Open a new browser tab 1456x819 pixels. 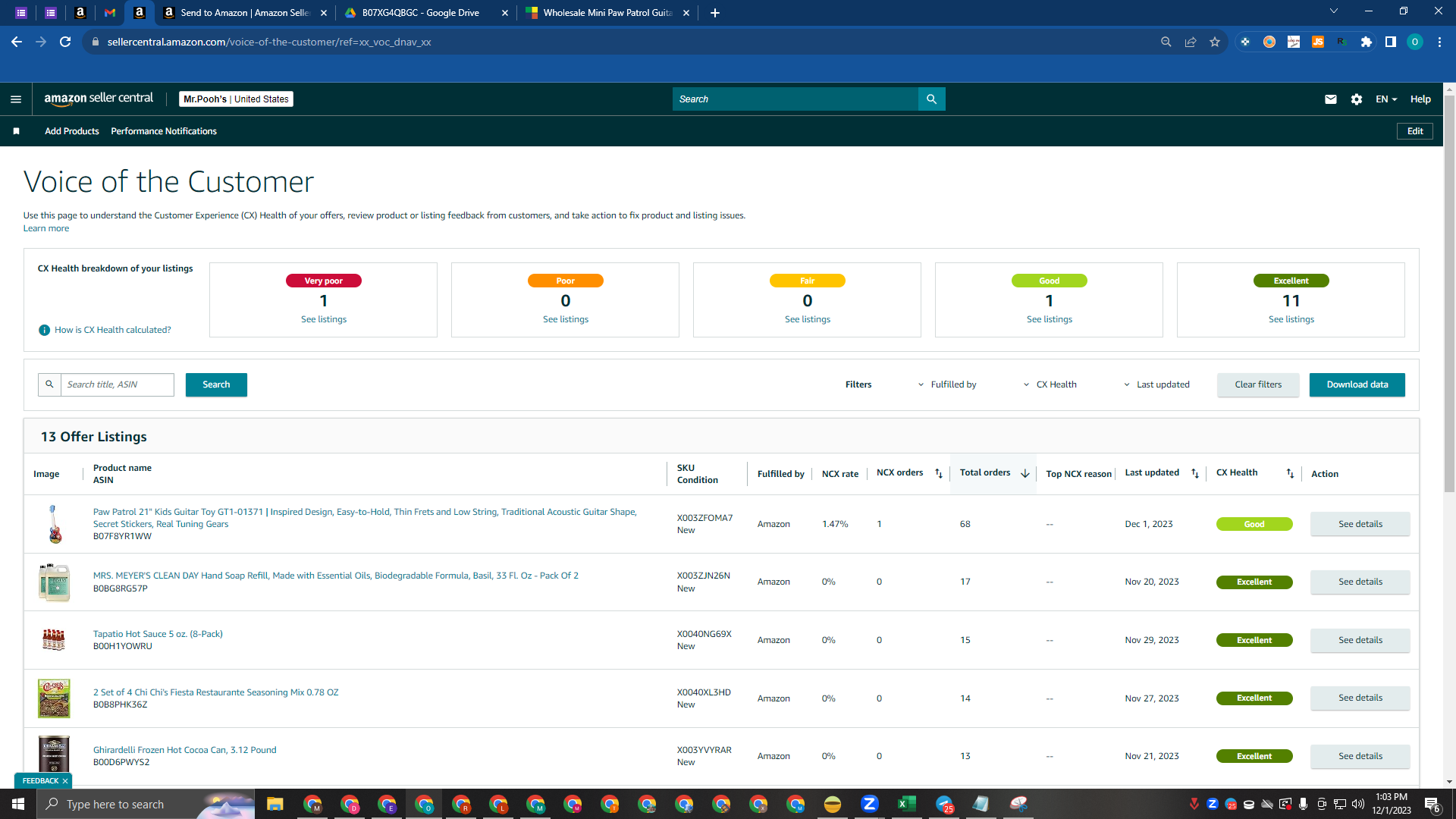[715, 13]
